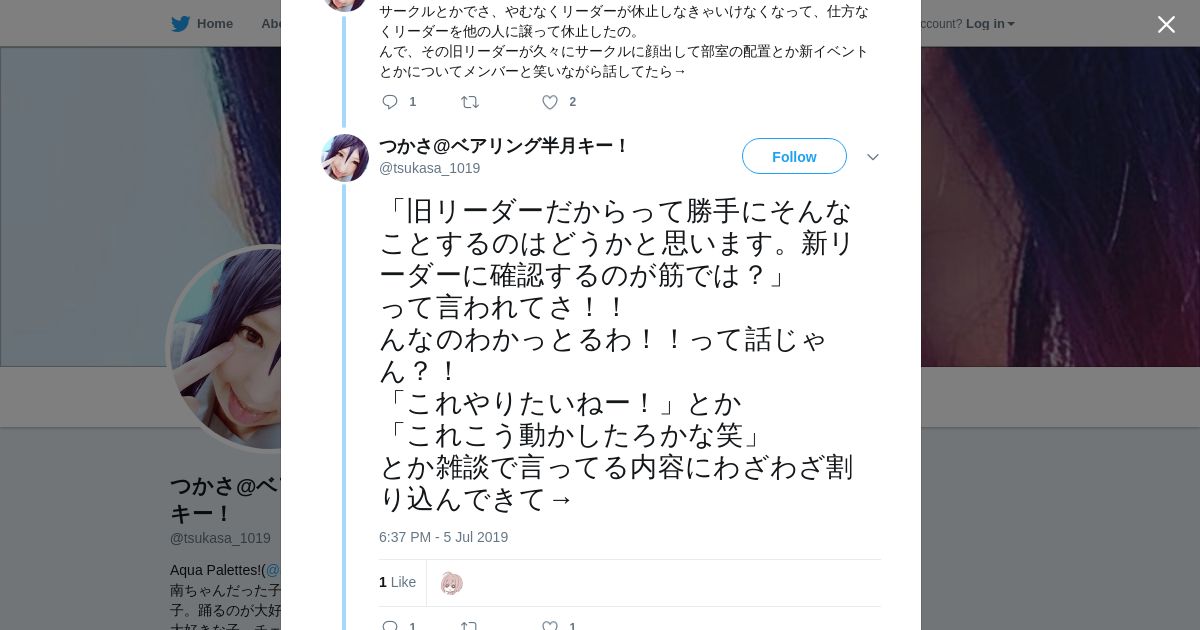This screenshot has height=630, width=1200.
Task: View who liked via the 1 Like link
Action: 397,582
